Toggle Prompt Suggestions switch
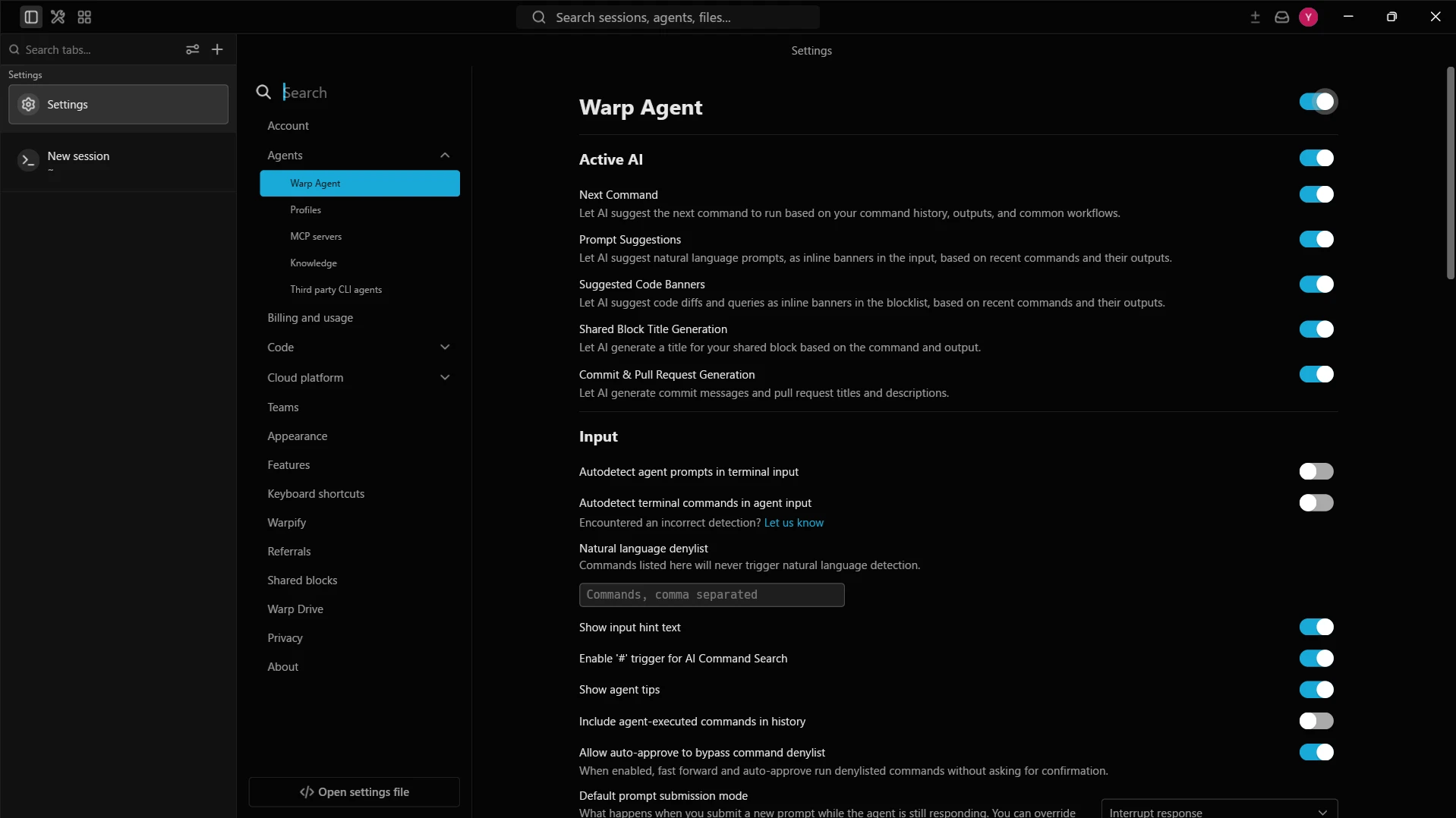Viewport: 1456px width, 818px height. 1316,239
